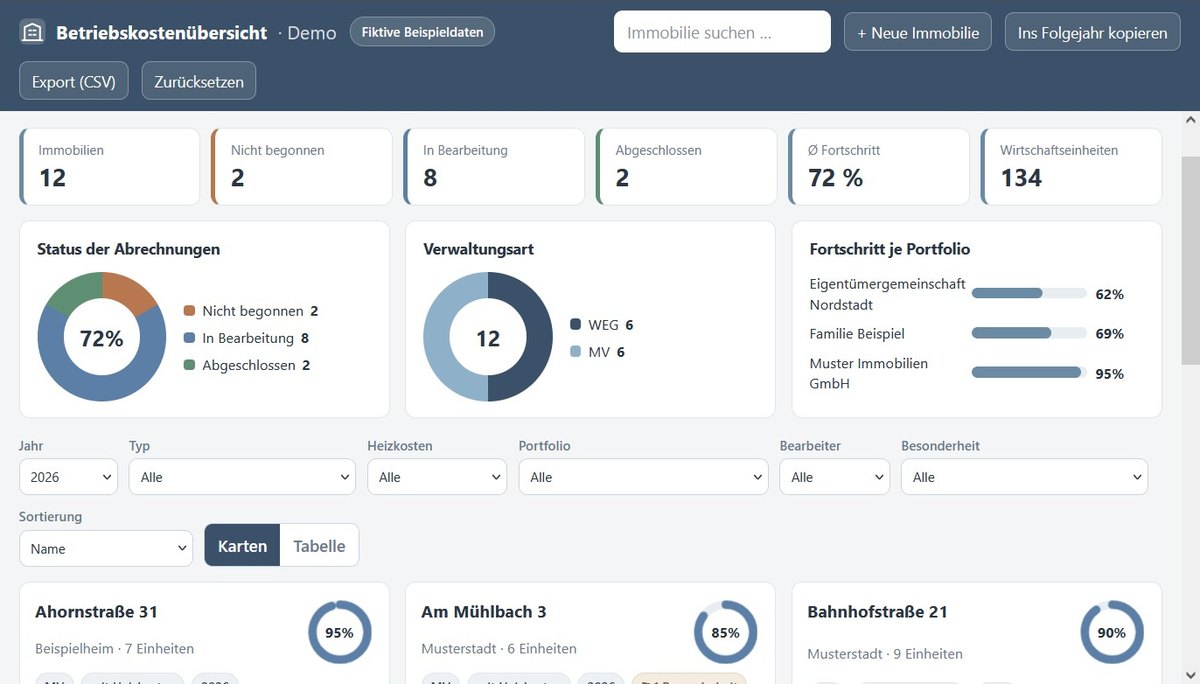The width and height of the screenshot is (1200, 684).
Task: Click the blue In Bearbeitung legend swatch
Action: (190, 338)
